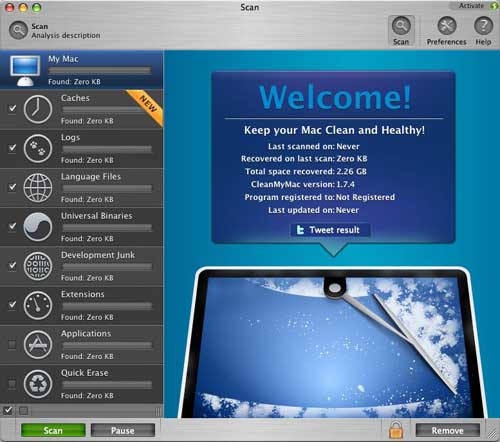Click the window resize corner grip
The image size is (500, 442).
click(x=492, y=433)
